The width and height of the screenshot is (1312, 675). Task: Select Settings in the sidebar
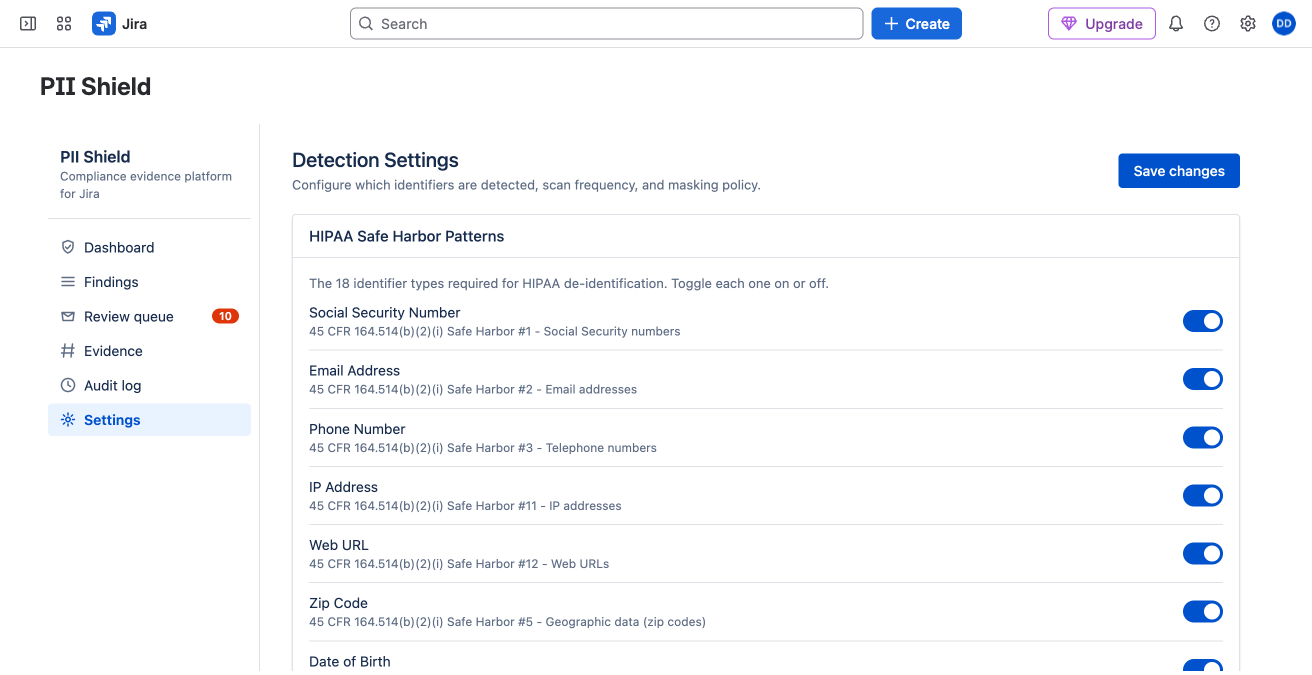point(149,420)
